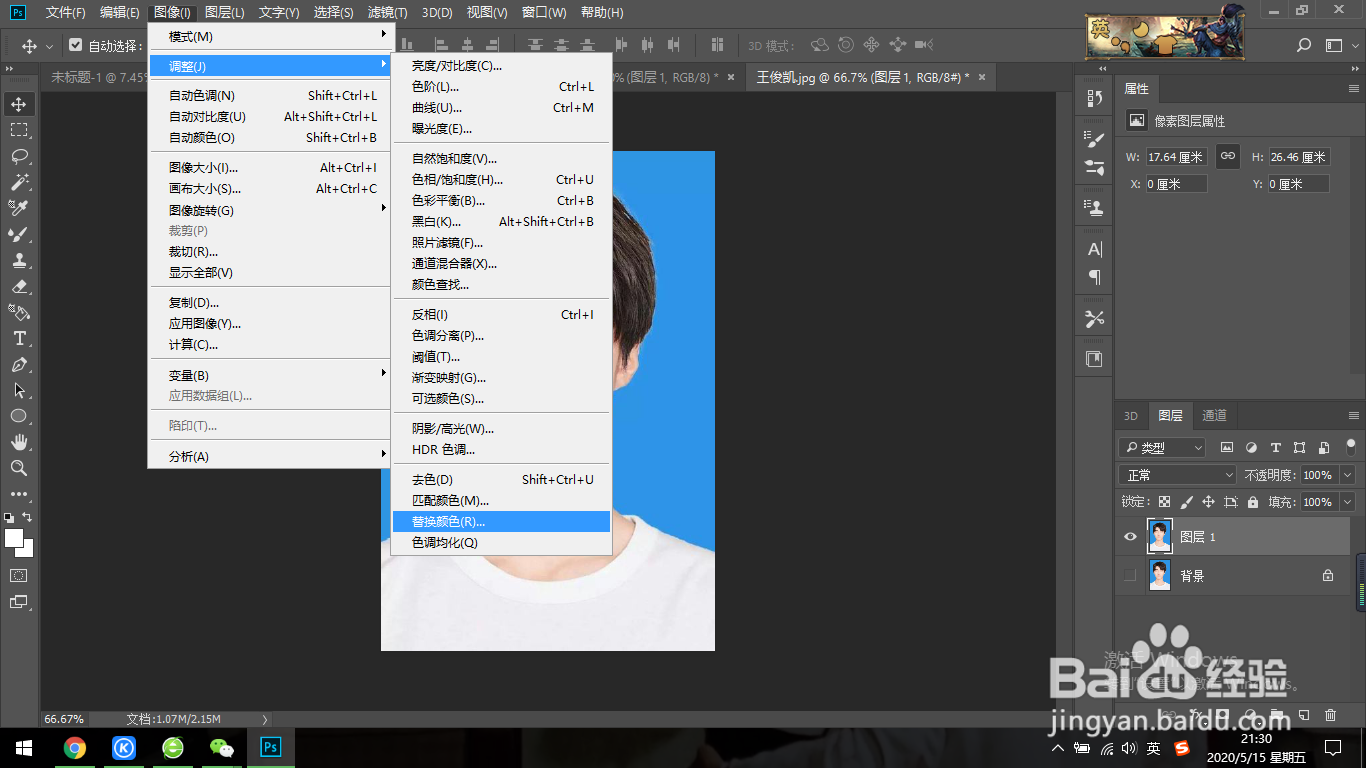Select the Rectangular Marquee tool
The width and height of the screenshot is (1366, 768).
coord(19,130)
